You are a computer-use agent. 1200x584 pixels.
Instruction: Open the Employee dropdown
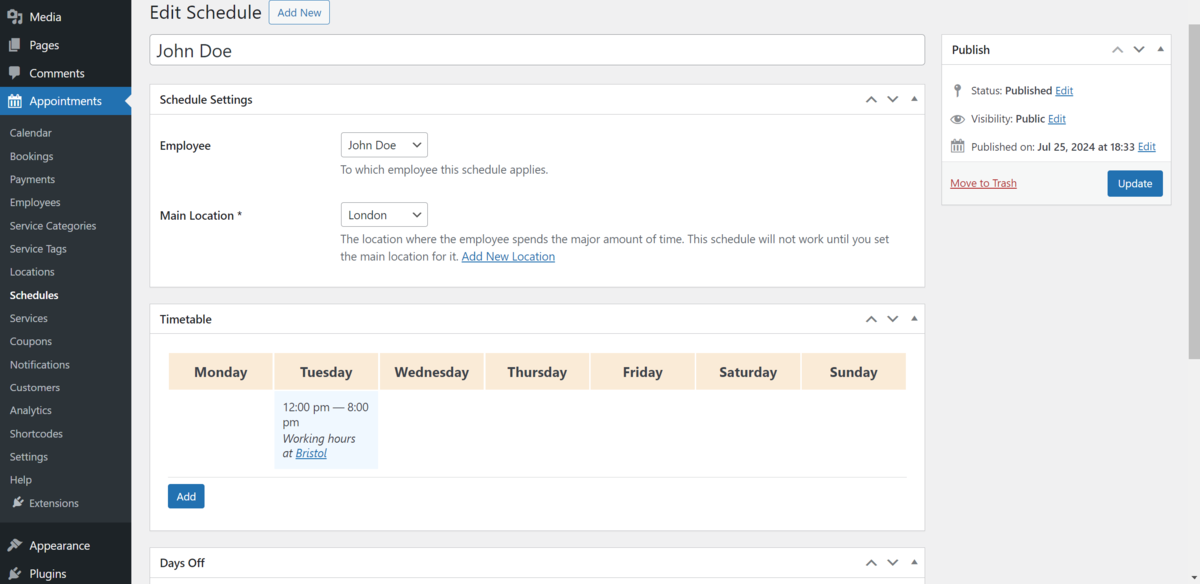[384, 145]
